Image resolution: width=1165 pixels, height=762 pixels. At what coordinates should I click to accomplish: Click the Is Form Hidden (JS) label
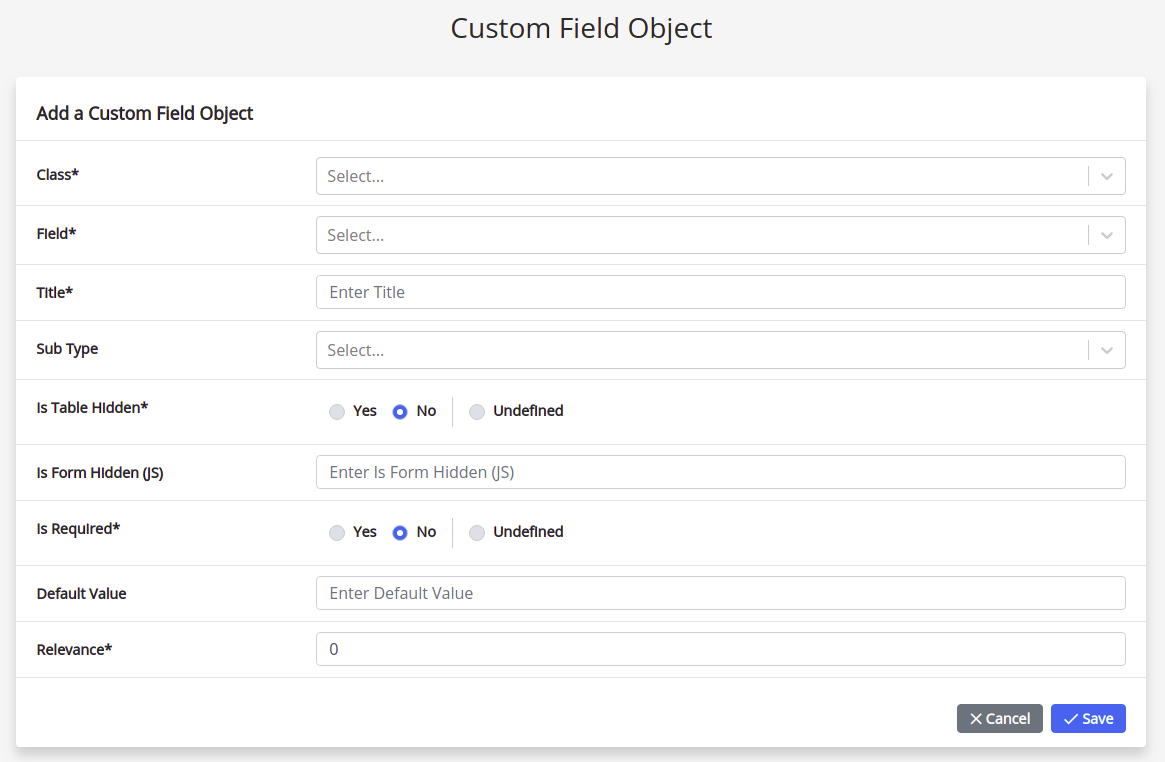[x=100, y=473]
